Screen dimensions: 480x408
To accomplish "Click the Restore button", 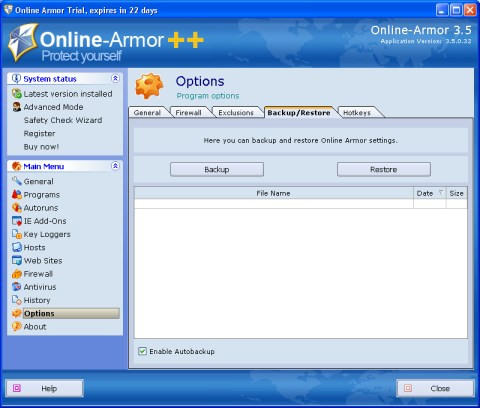I will pos(384,169).
